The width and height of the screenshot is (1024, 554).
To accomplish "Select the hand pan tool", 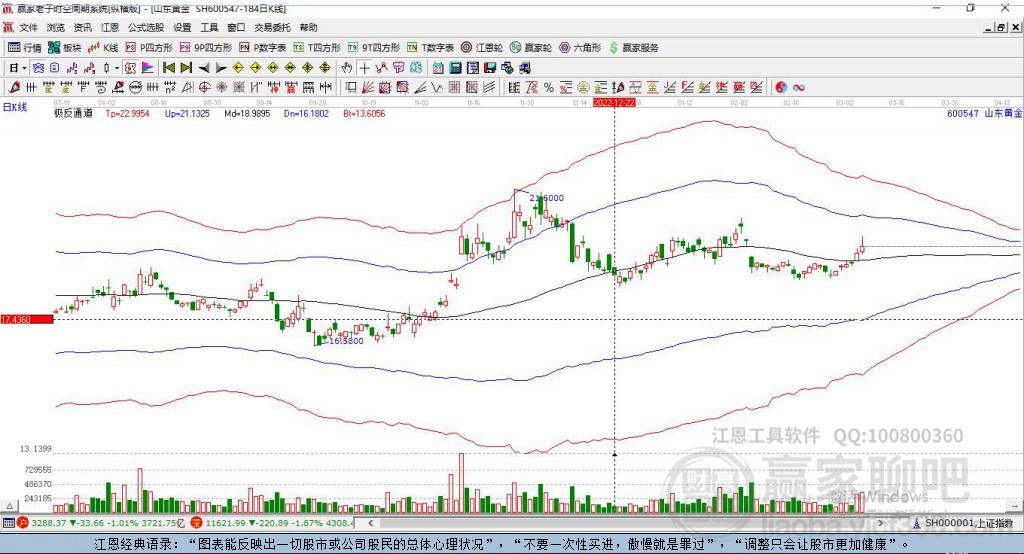I will click(x=347, y=68).
